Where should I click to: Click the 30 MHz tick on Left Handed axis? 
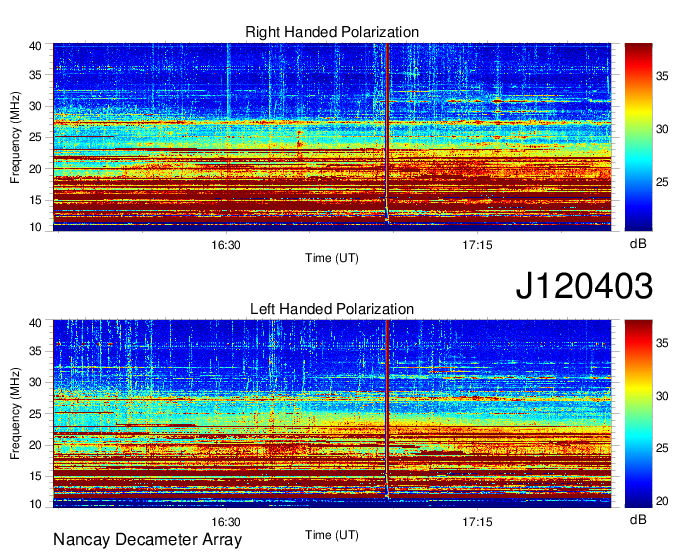click(35, 382)
